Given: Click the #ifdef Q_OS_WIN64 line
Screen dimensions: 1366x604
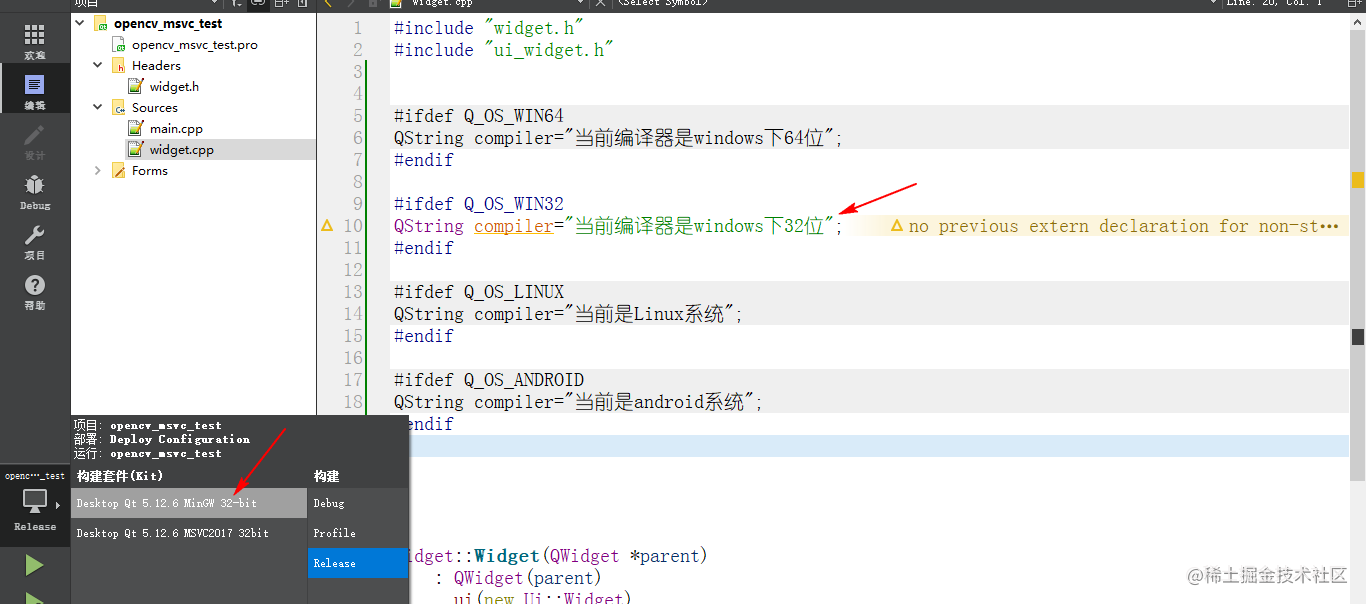Looking at the screenshot, I should point(479,116).
